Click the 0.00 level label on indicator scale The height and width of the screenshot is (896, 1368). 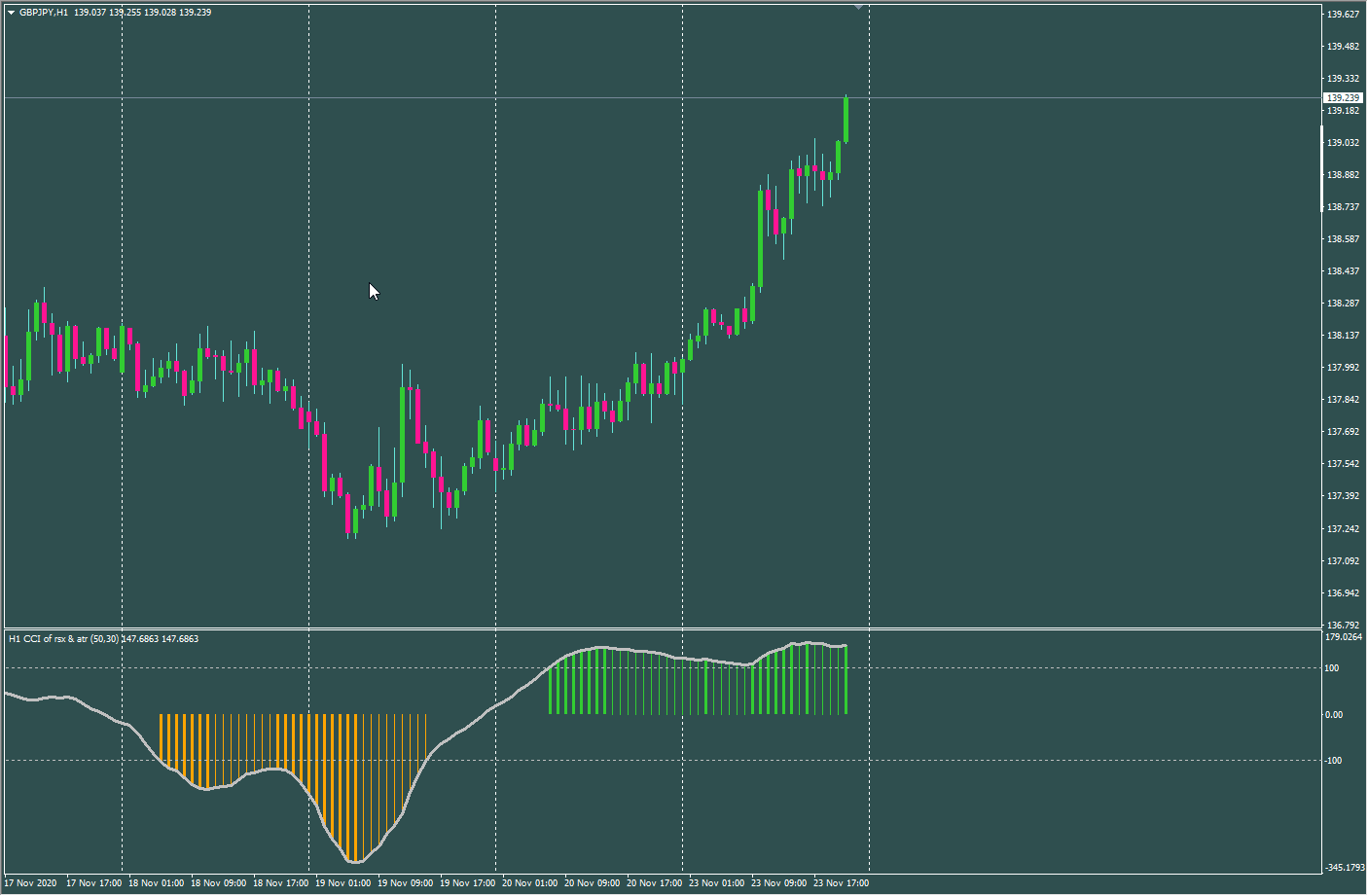(1334, 715)
